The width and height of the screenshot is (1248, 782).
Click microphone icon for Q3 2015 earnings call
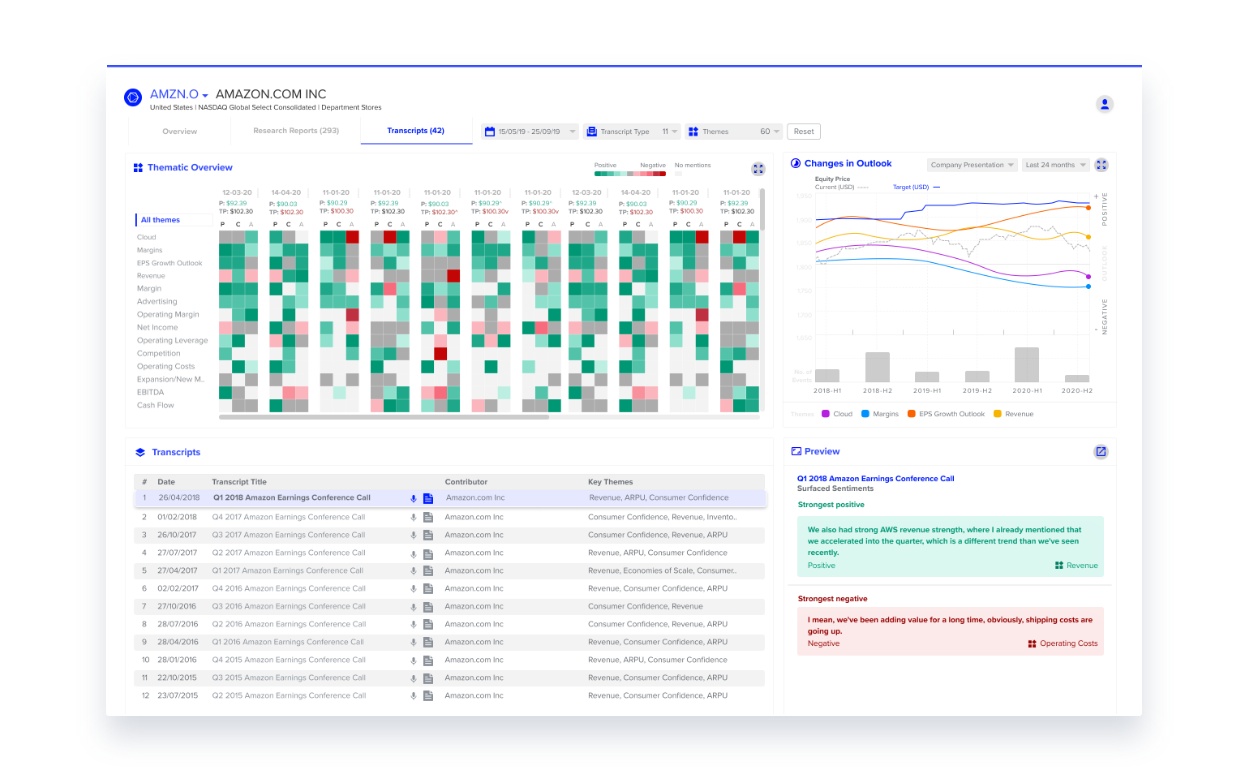coord(413,678)
